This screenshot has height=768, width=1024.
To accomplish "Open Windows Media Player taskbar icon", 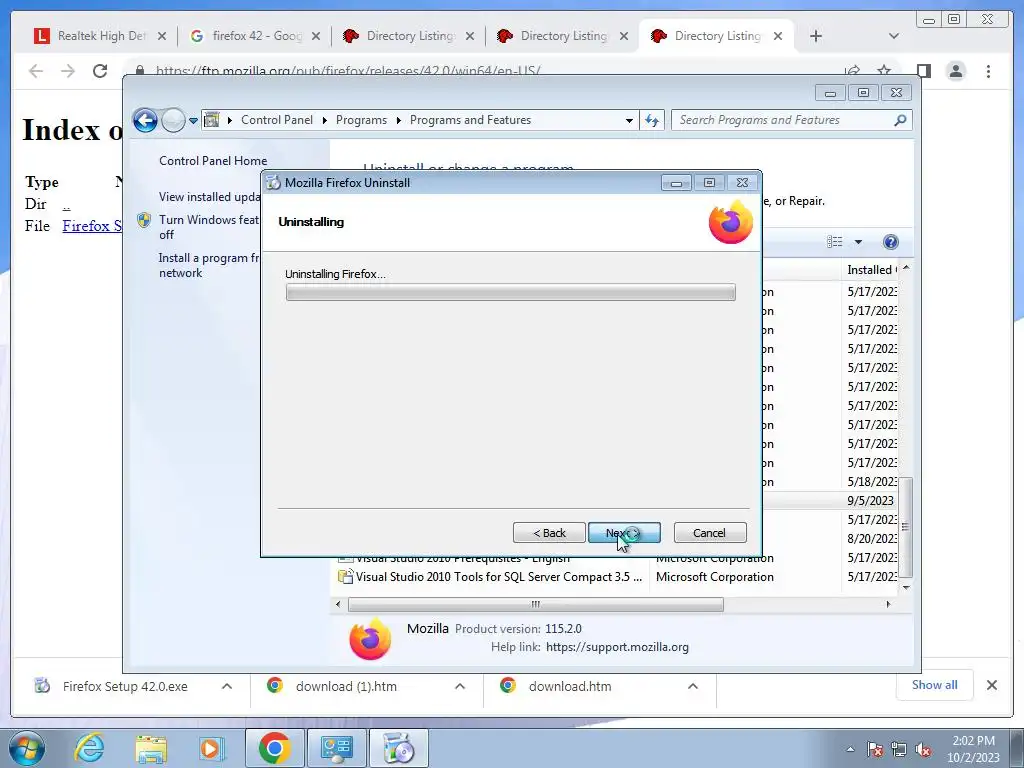I will point(212,748).
